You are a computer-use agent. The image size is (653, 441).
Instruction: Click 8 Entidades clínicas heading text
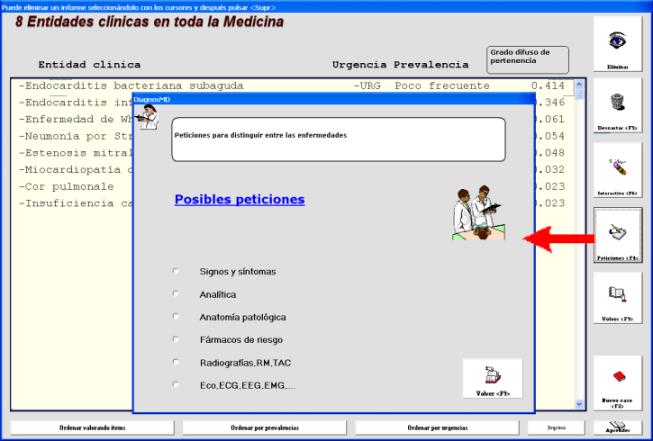pyautogui.click(x=150, y=22)
